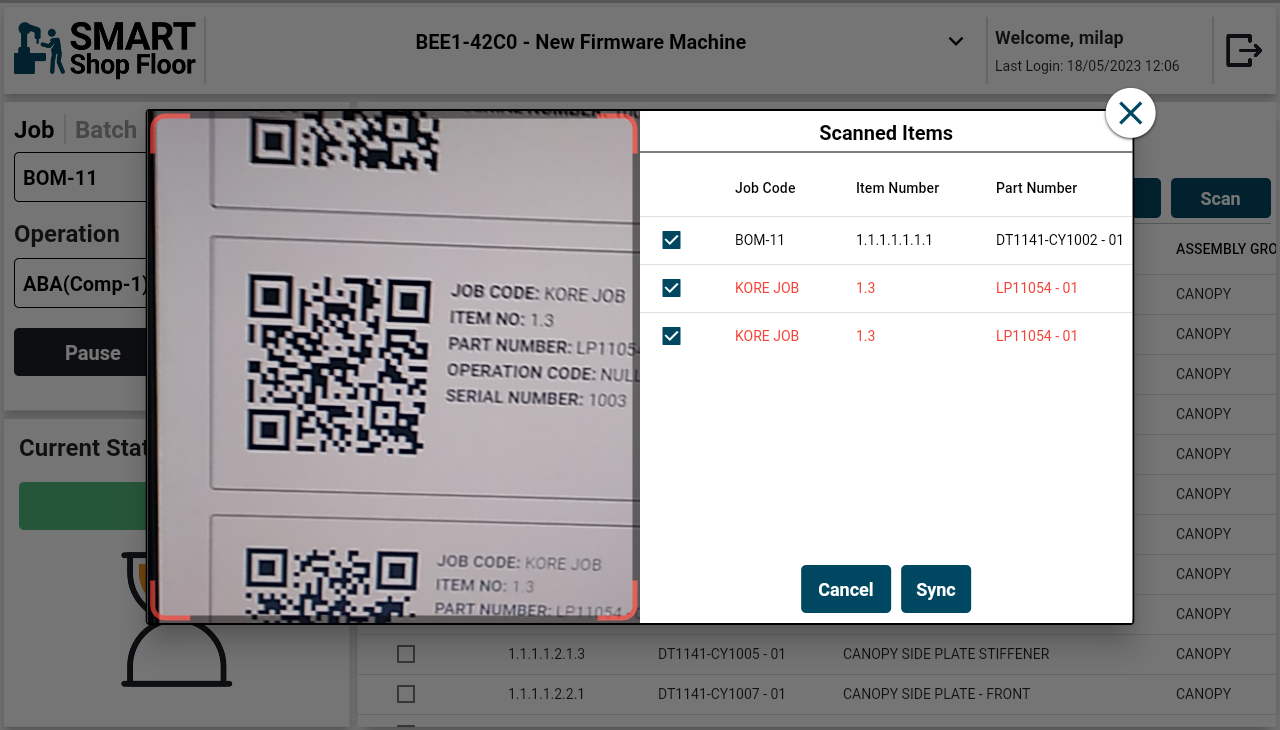Click the BOM-11 job input field

click(x=80, y=178)
